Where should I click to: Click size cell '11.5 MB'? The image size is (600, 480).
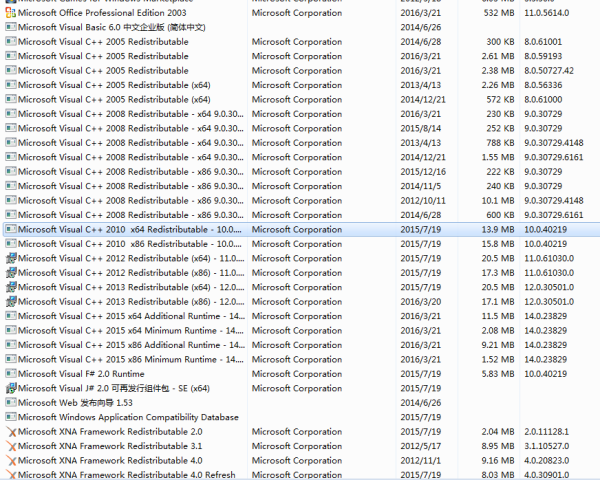(x=498, y=316)
